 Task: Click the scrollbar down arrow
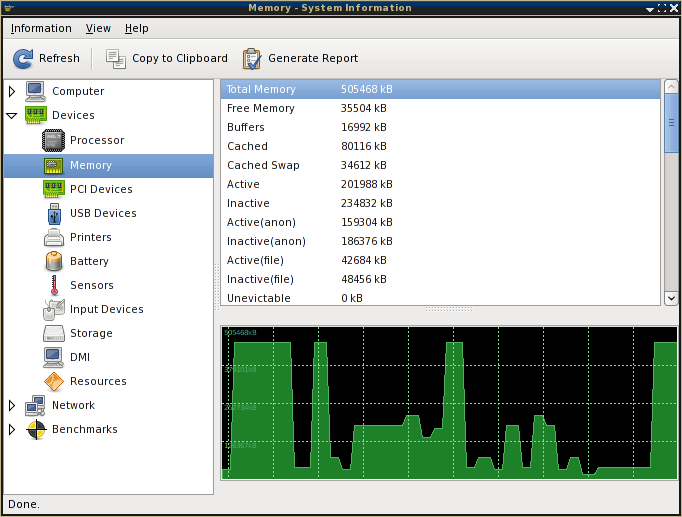[671, 298]
